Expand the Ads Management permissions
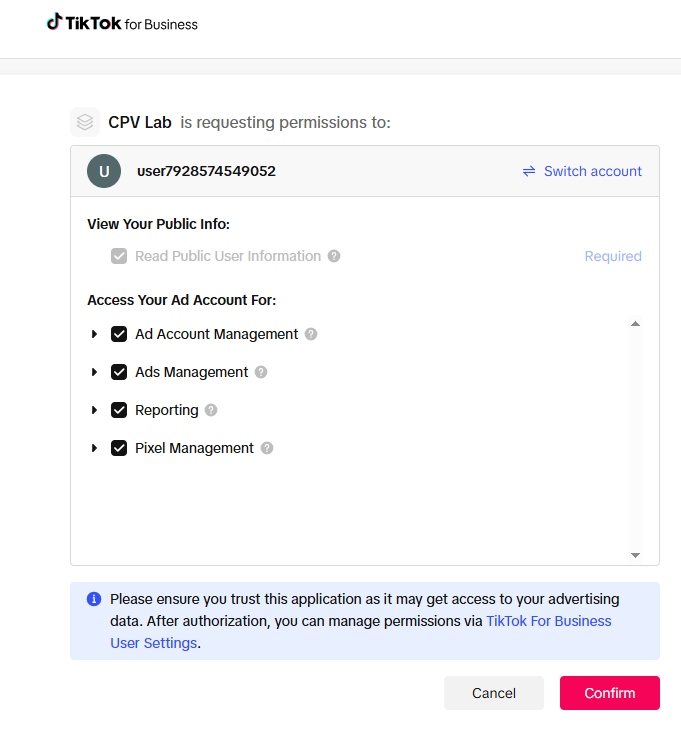 94,372
